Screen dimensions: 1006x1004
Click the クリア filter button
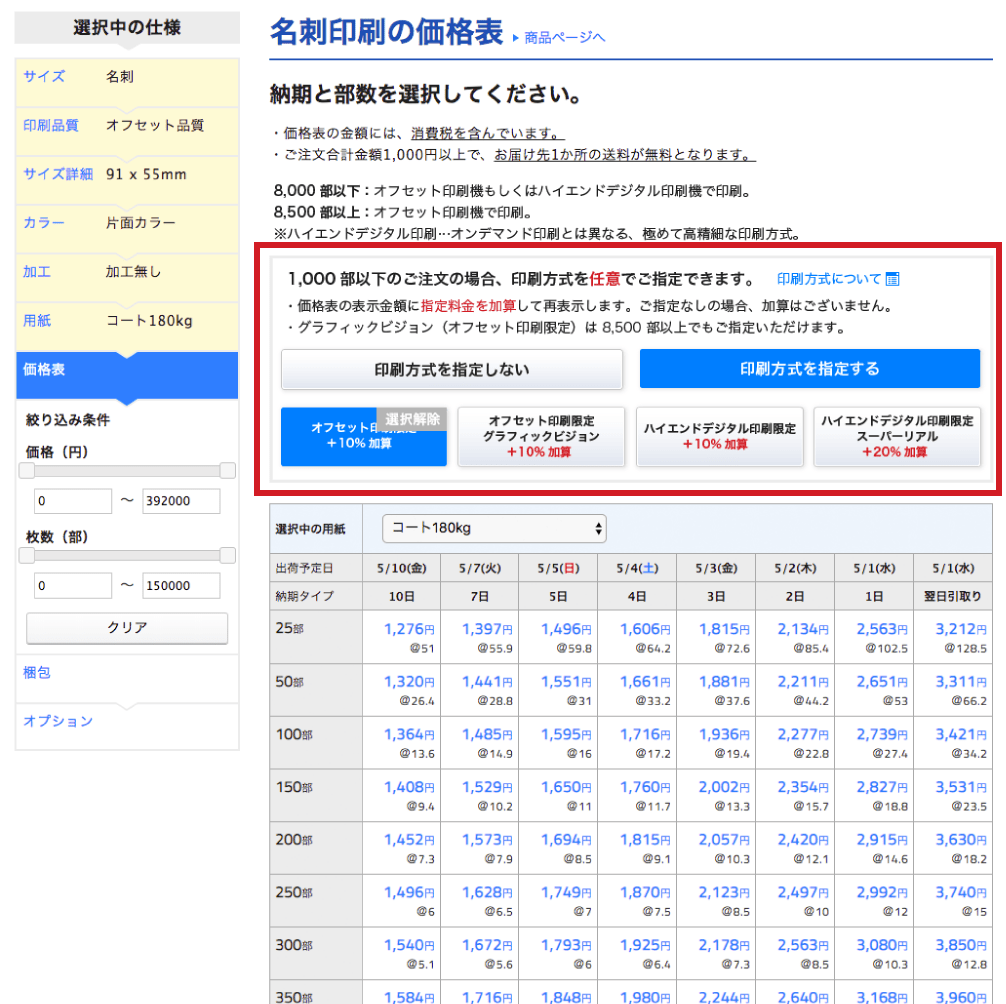[x=127, y=628]
